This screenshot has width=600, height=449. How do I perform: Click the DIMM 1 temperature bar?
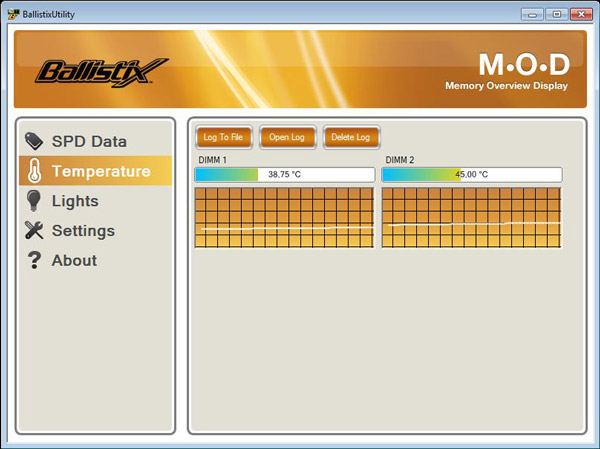pos(285,175)
